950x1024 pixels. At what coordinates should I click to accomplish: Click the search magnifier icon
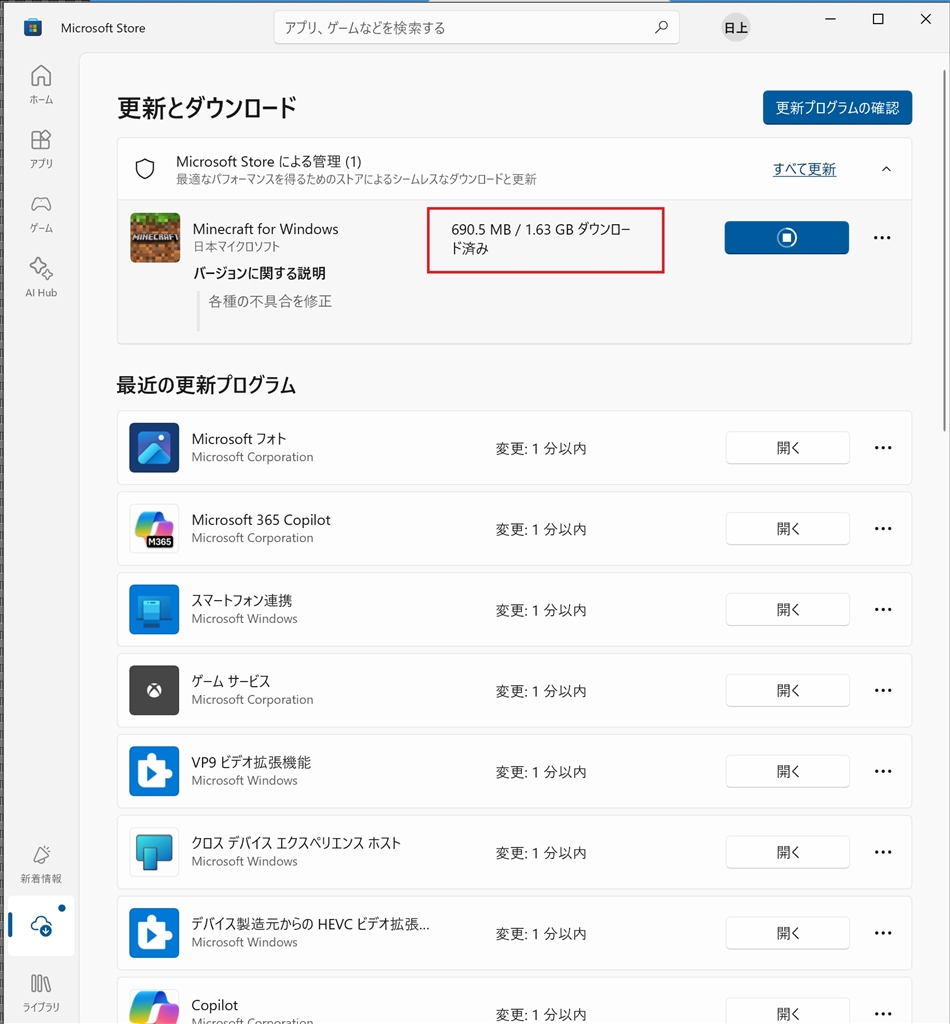pos(661,27)
